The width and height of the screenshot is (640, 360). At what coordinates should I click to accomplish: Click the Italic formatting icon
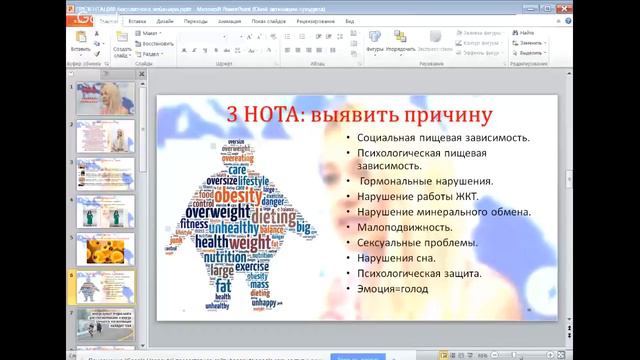tap(194, 50)
